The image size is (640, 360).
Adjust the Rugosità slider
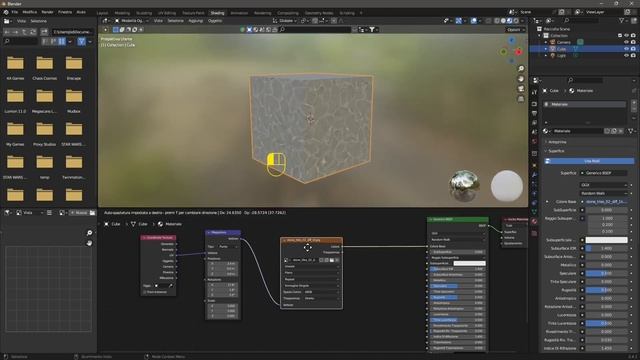point(607,290)
